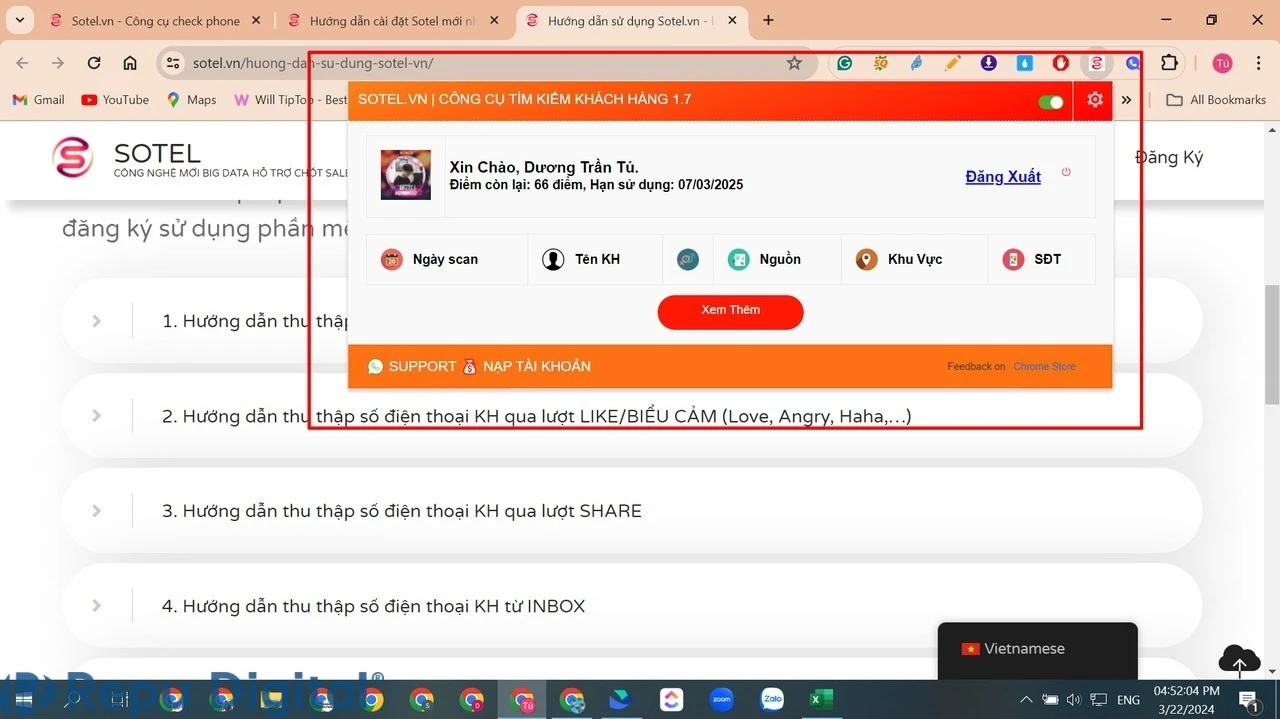Expand section 3 about lượt SHARE
This screenshot has width=1280, height=719.
coord(96,510)
